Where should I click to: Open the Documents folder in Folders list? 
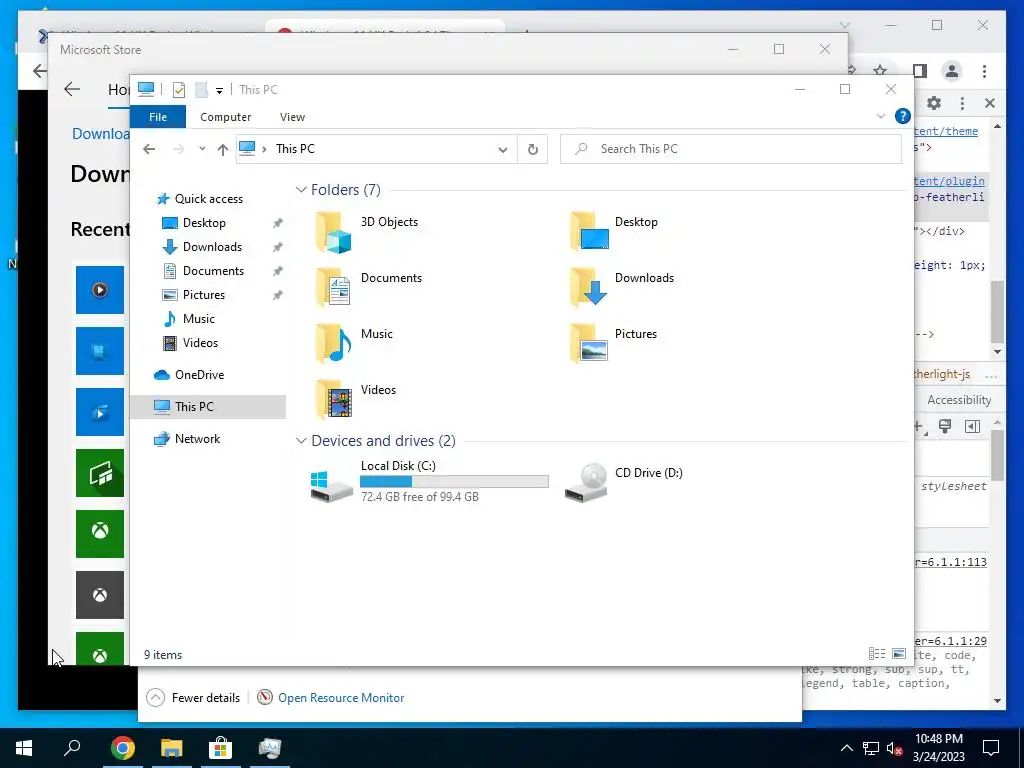(x=369, y=287)
